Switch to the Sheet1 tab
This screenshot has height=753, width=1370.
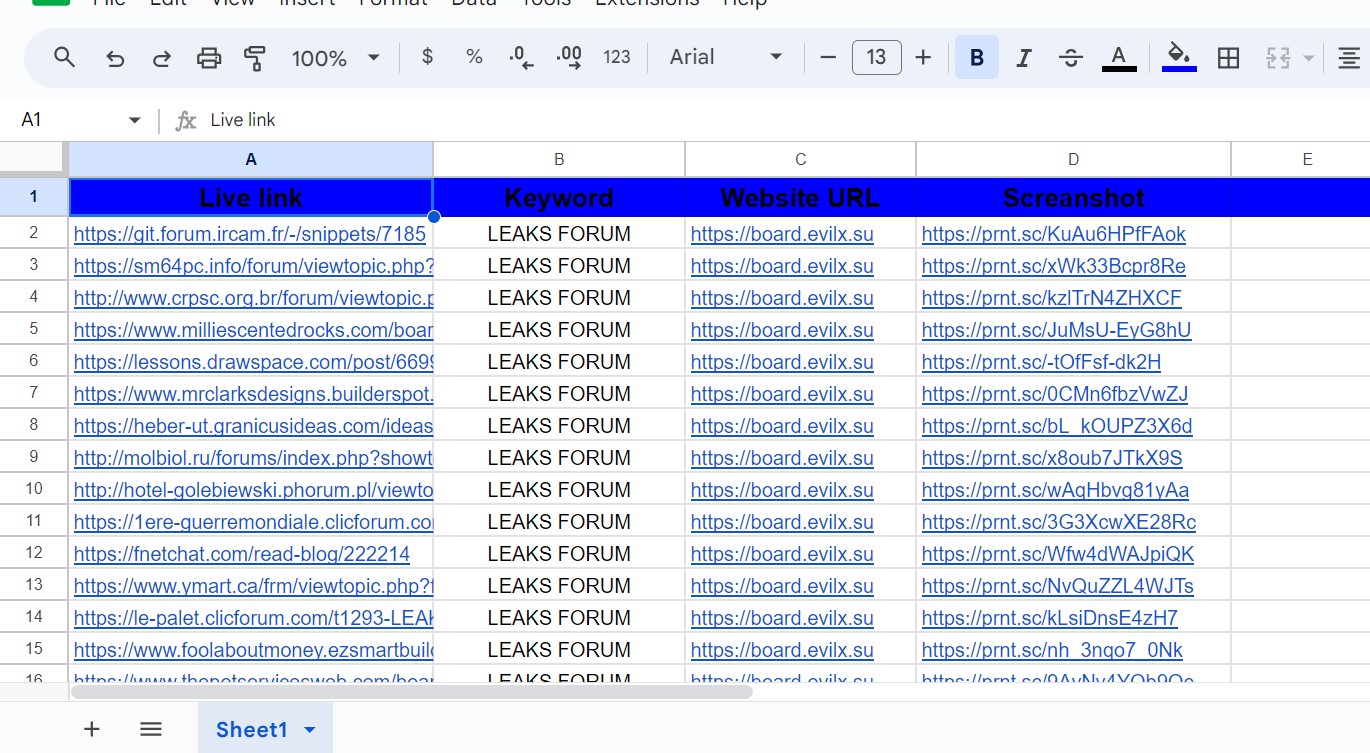click(x=251, y=729)
